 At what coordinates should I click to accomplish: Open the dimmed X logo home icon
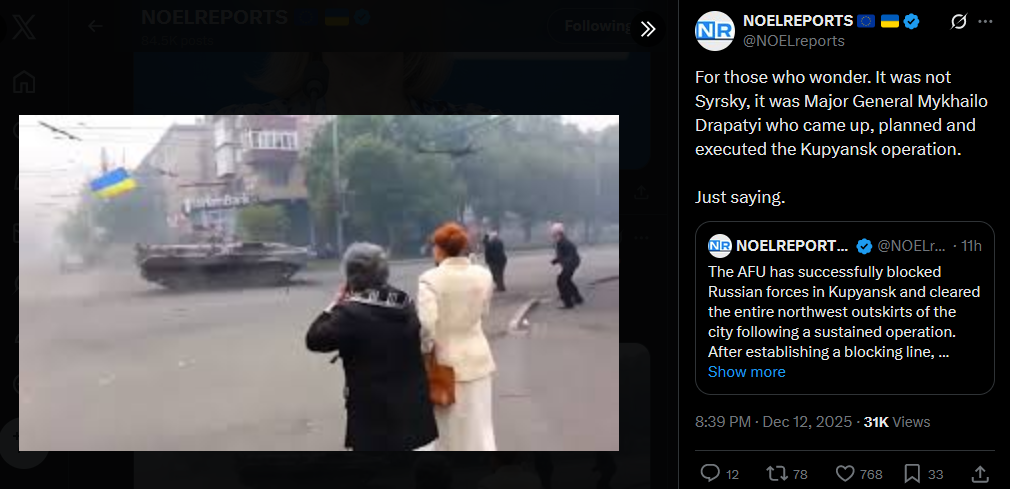23,28
